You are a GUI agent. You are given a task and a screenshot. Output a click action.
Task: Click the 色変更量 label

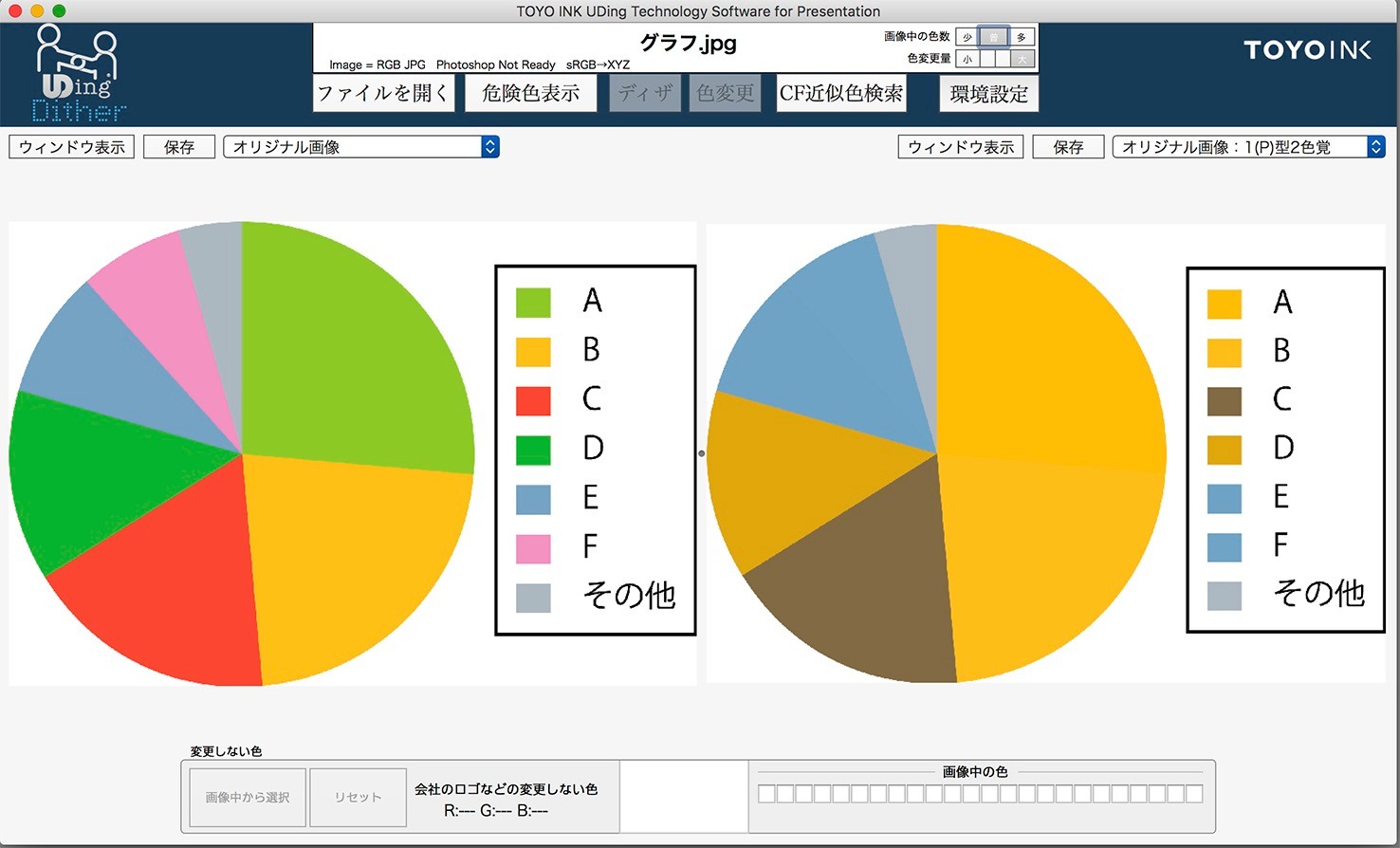point(929,58)
